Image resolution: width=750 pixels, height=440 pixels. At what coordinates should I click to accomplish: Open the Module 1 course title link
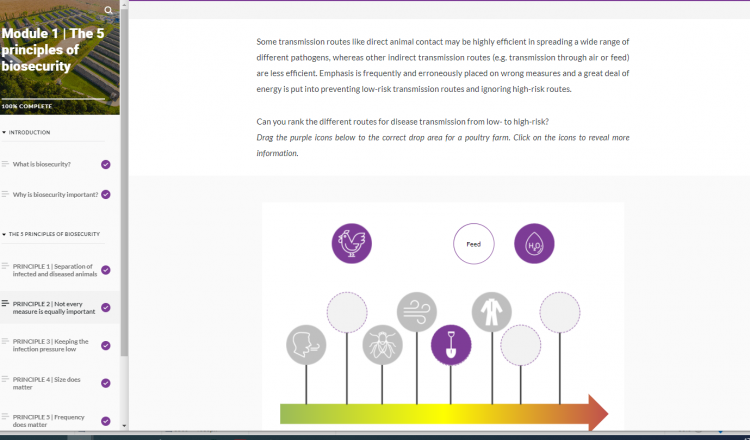pyautogui.click(x=50, y=49)
